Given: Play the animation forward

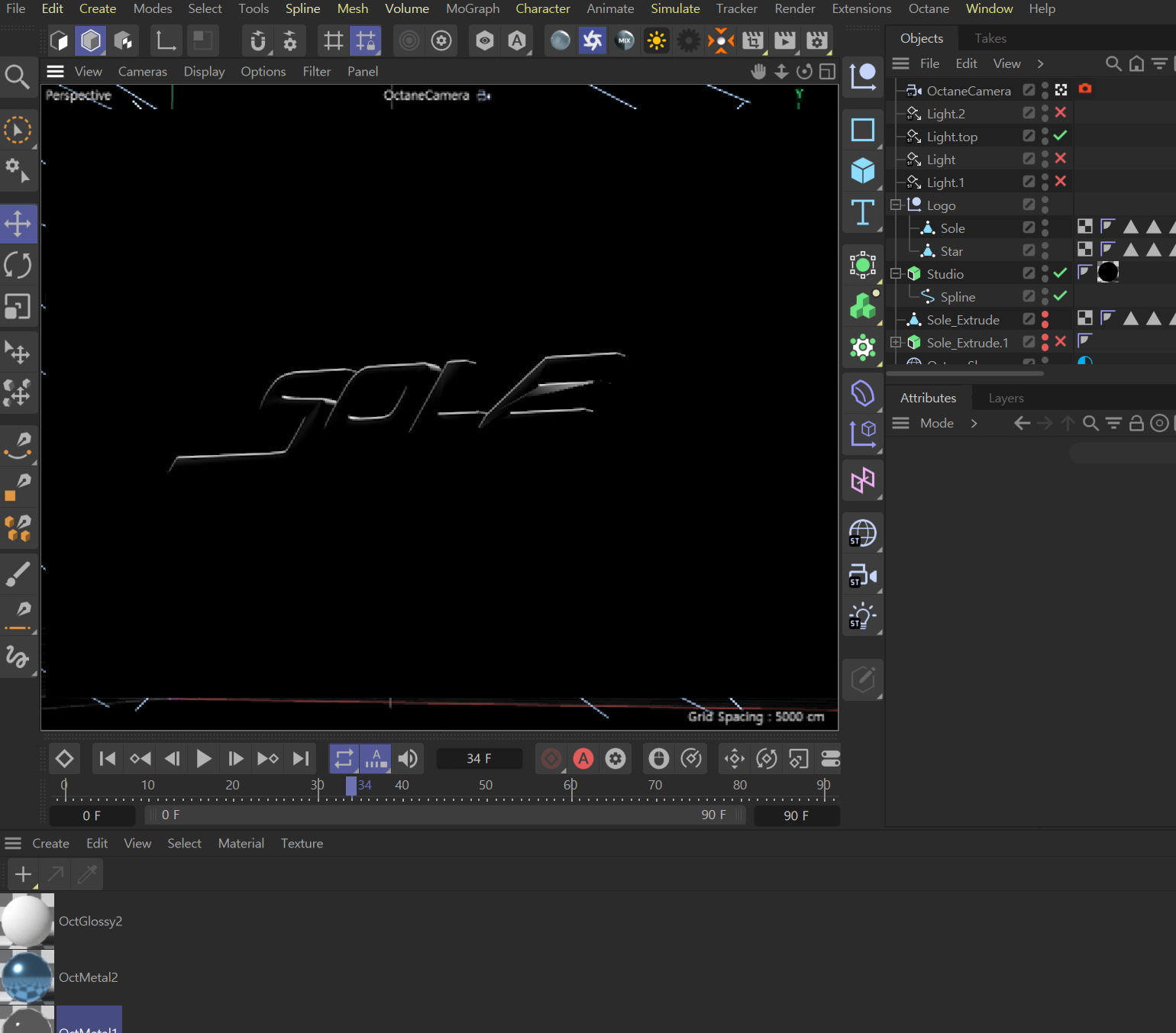Looking at the screenshot, I should coord(203,758).
